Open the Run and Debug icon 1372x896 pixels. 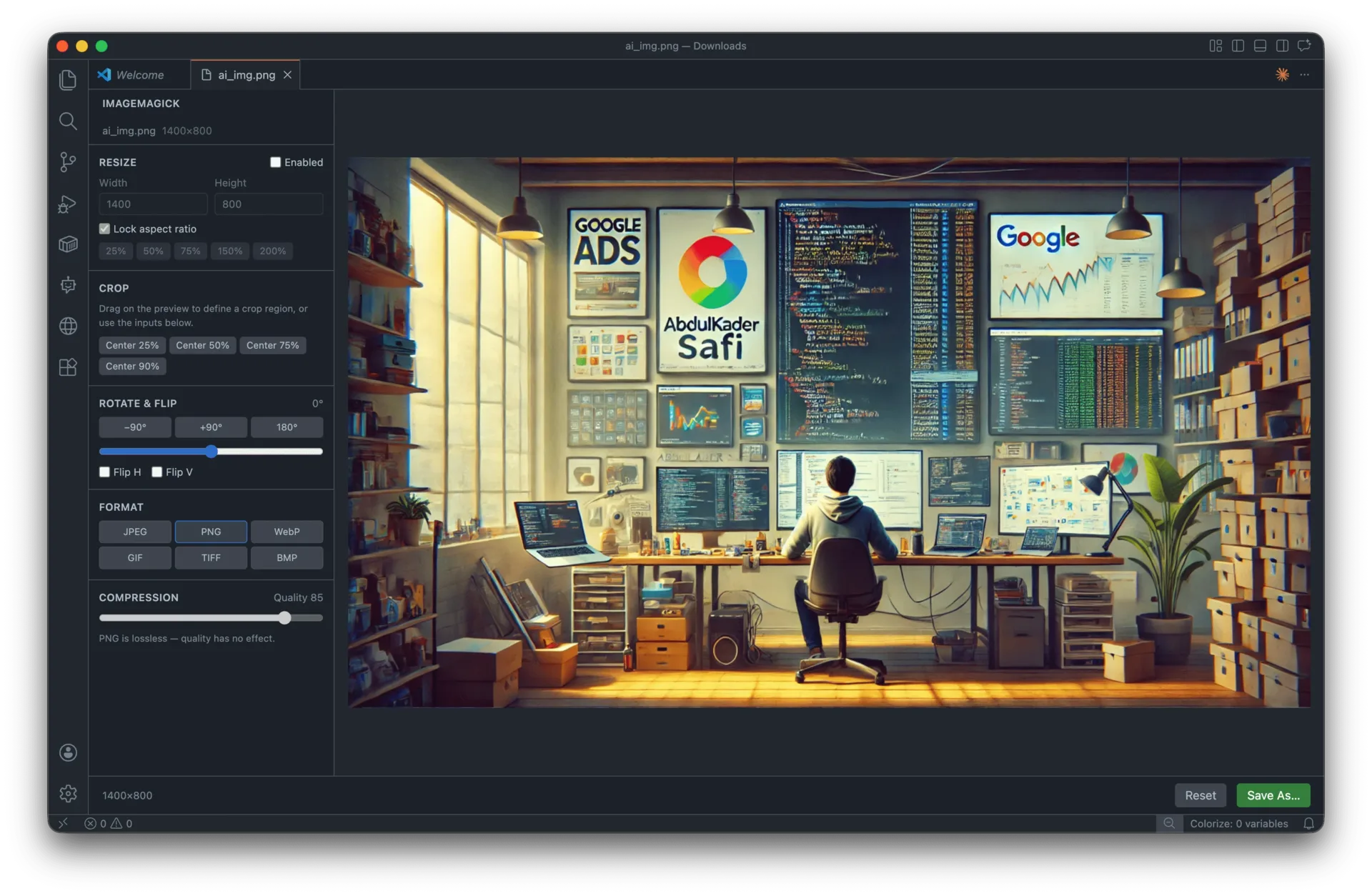68,204
